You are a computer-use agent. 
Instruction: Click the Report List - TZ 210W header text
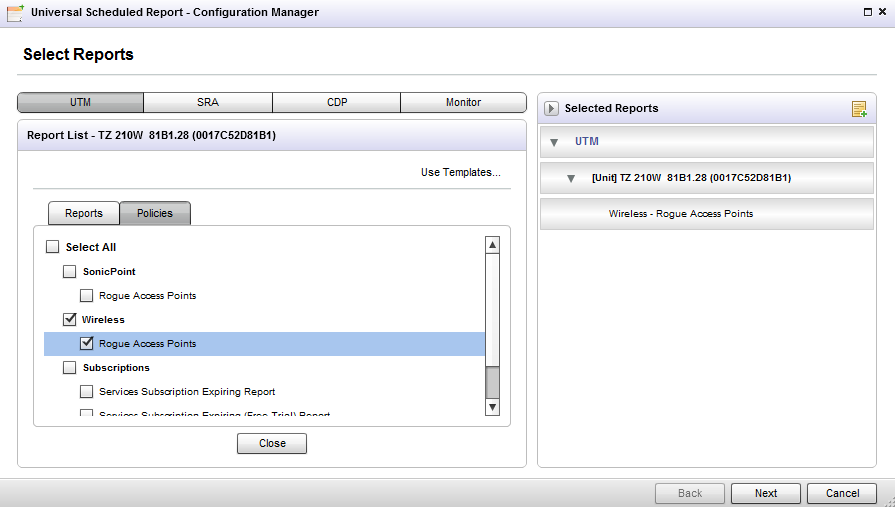point(151,135)
